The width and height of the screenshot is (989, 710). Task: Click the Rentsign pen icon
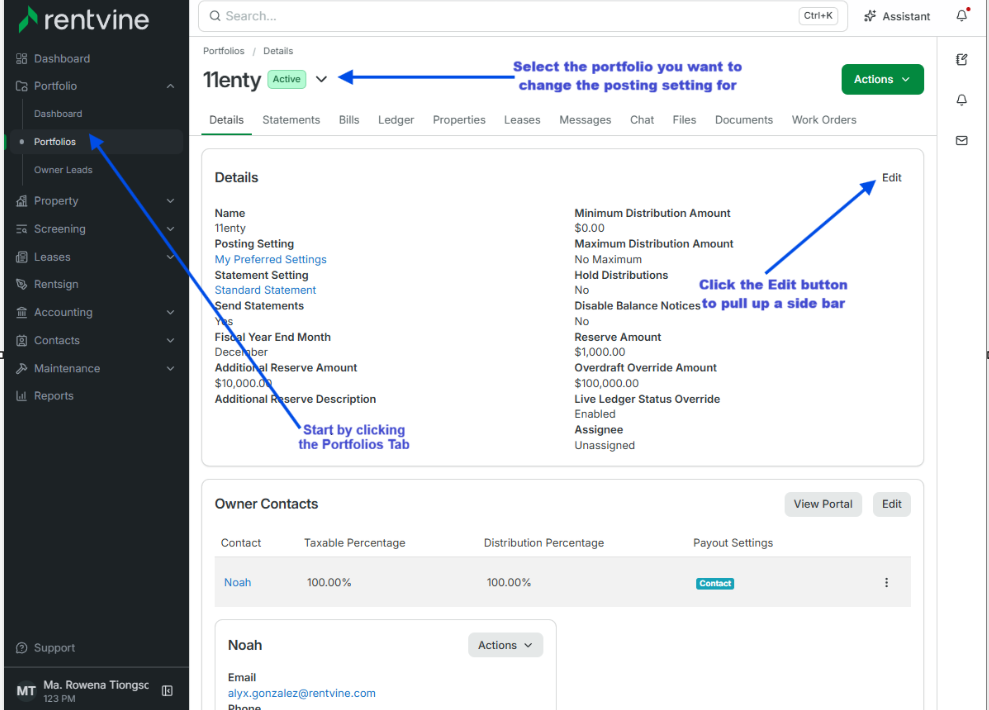coord(21,284)
